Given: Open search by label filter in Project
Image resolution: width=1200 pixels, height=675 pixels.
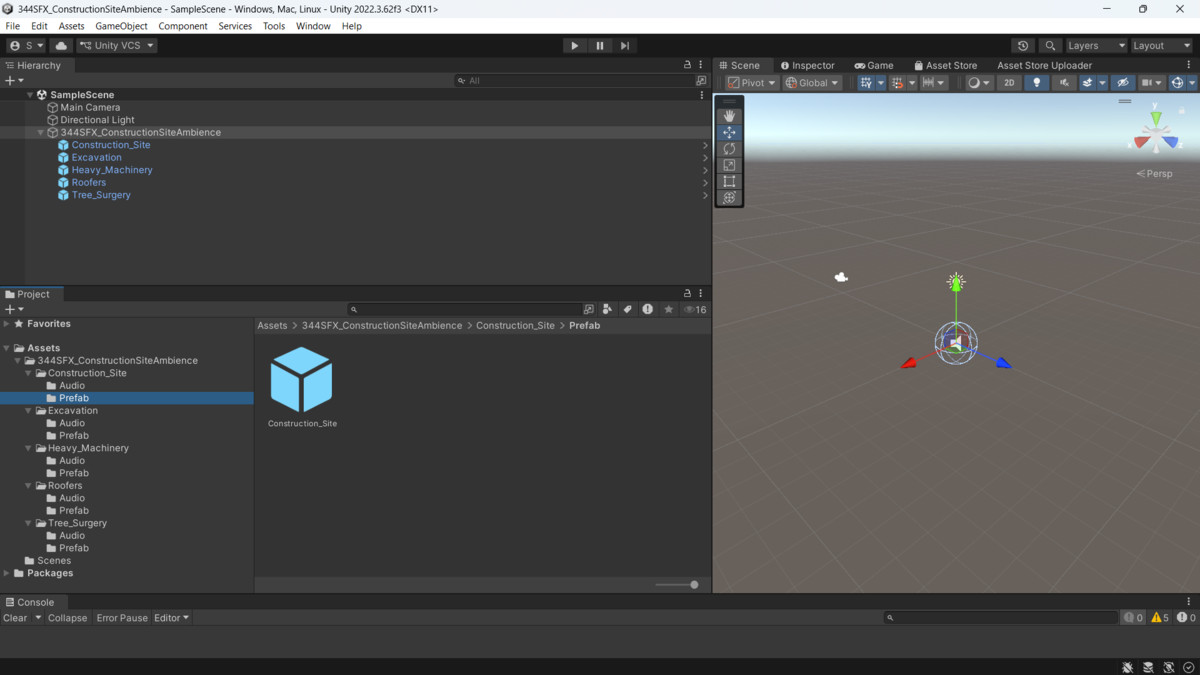Looking at the screenshot, I should 627,309.
